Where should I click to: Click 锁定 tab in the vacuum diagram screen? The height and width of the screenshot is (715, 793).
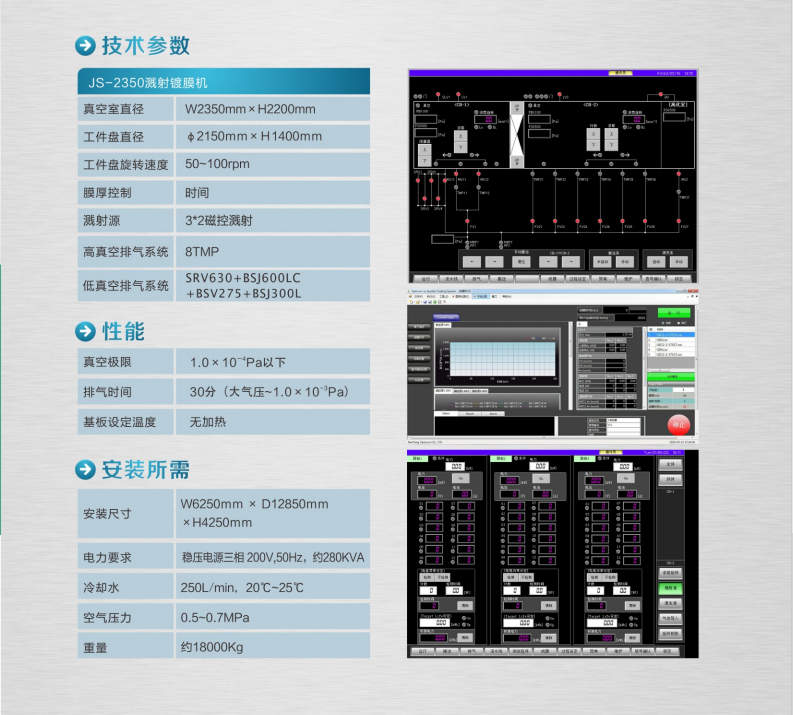(679, 279)
